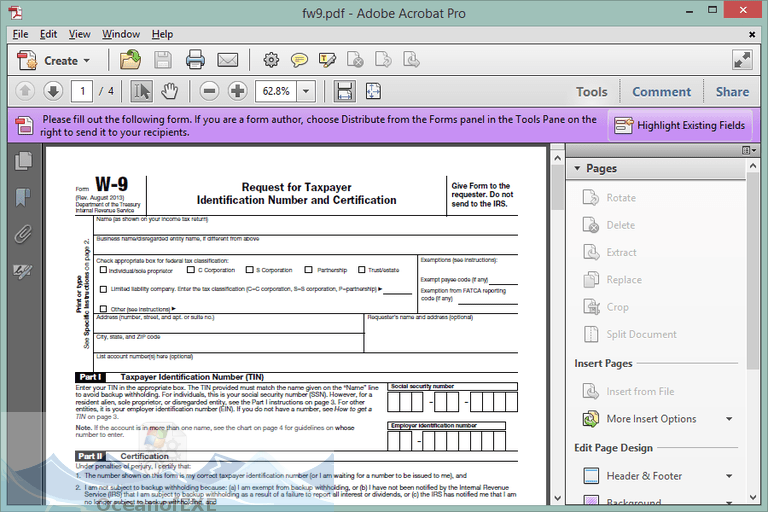Open the zoom level dropdown arrow
768x512 pixels.
point(306,91)
